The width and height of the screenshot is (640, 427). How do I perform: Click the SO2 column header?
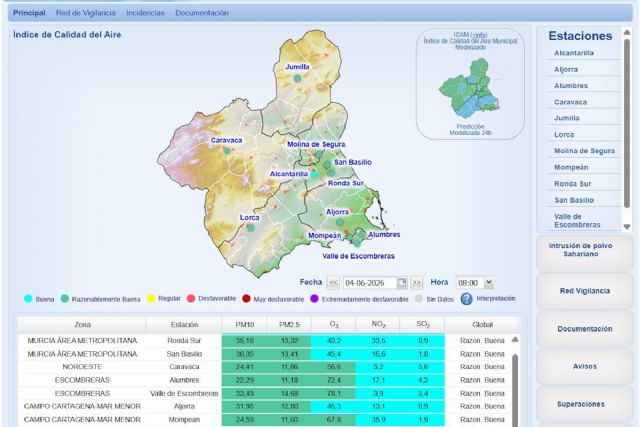point(423,325)
